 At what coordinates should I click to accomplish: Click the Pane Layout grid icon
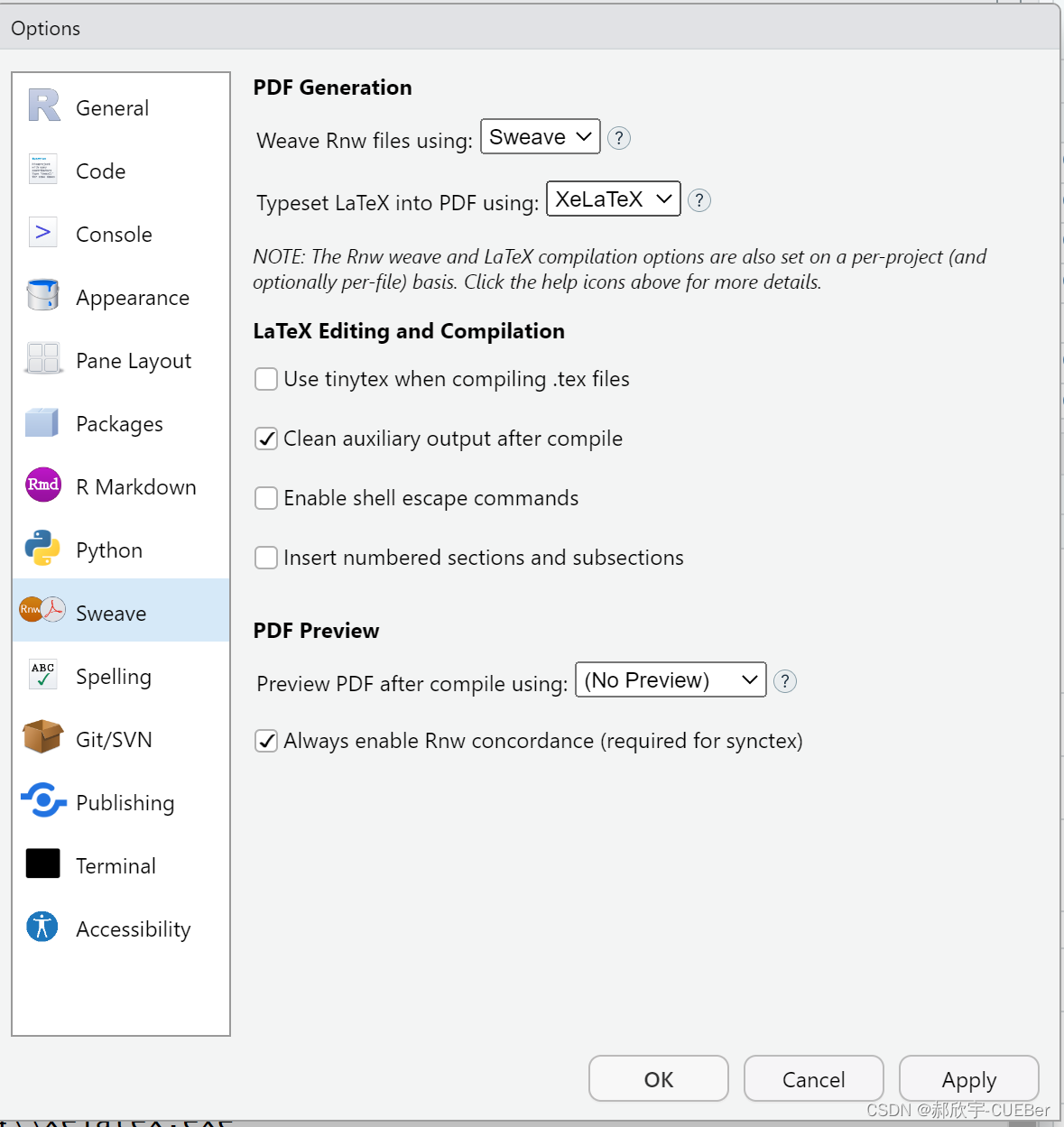tap(43, 358)
